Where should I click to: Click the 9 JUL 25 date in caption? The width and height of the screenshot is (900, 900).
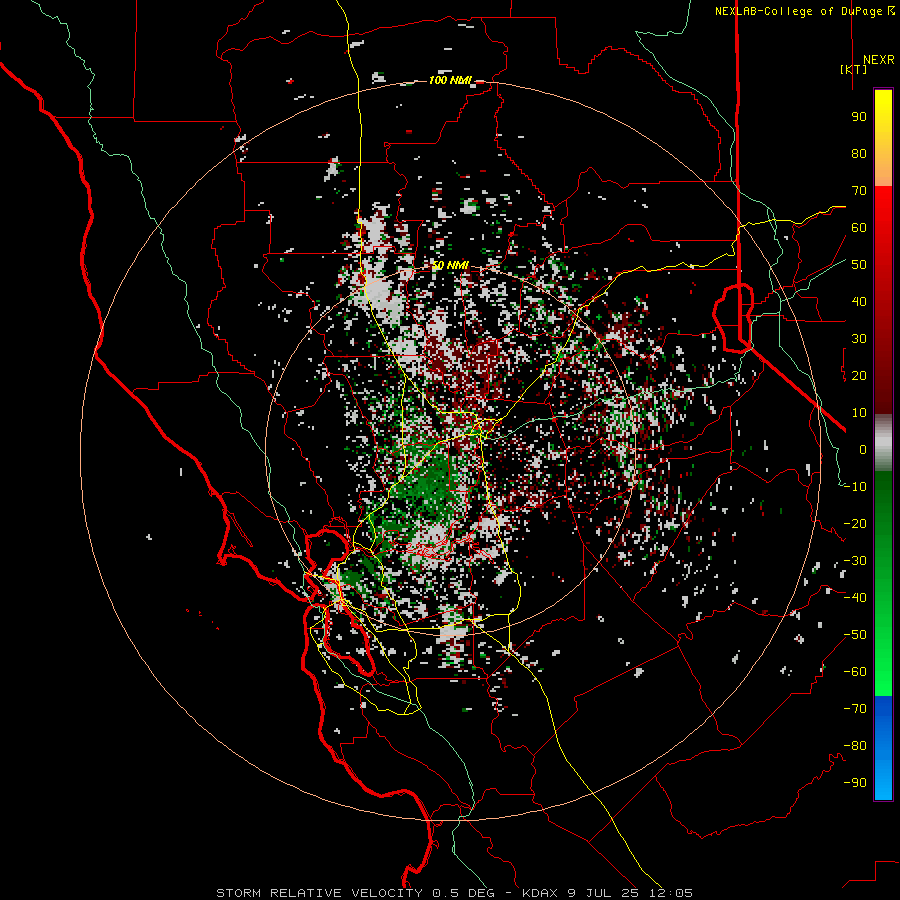tap(603, 893)
